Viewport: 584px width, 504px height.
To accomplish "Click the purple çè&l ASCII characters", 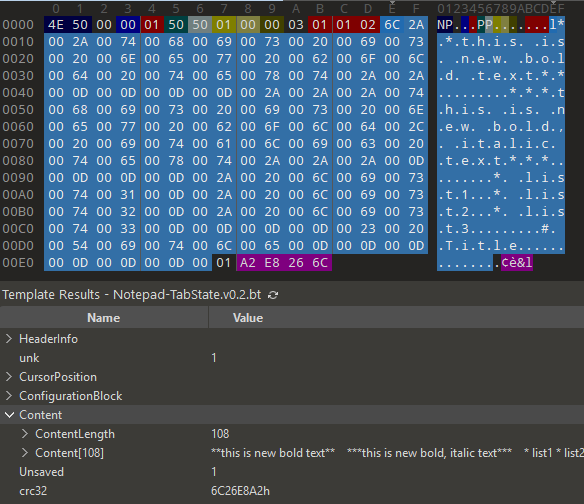I will (517, 263).
